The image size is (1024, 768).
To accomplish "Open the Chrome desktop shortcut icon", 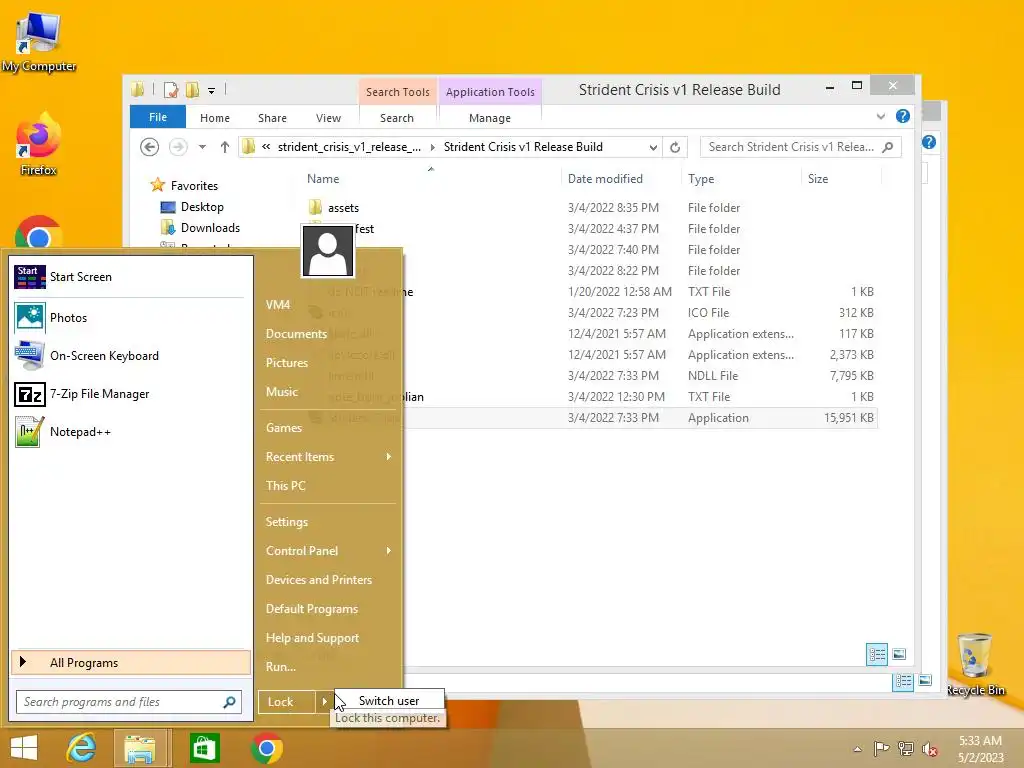I will pyautogui.click(x=39, y=232).
